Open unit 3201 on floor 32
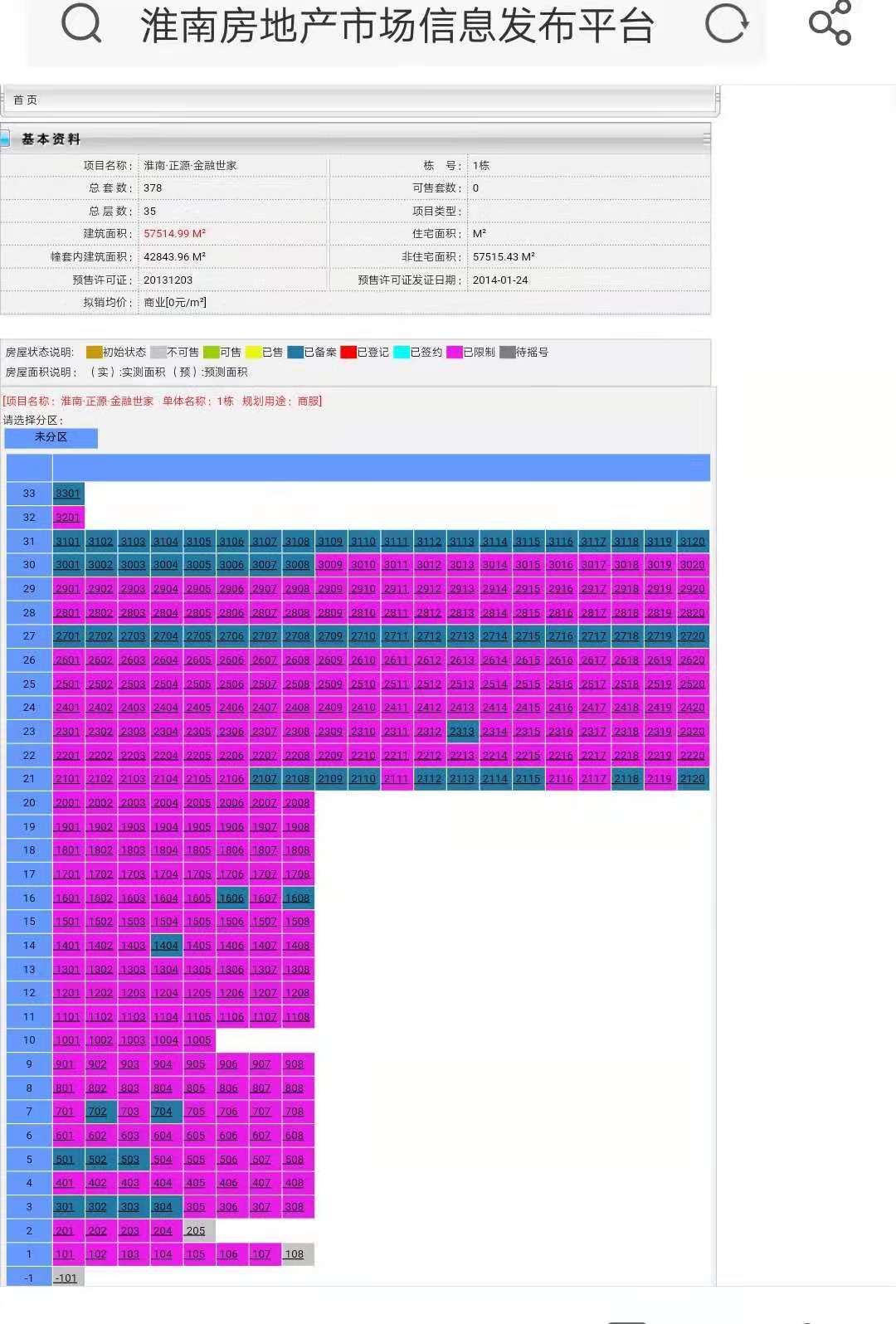896x1324 pixels. point(68,518)
